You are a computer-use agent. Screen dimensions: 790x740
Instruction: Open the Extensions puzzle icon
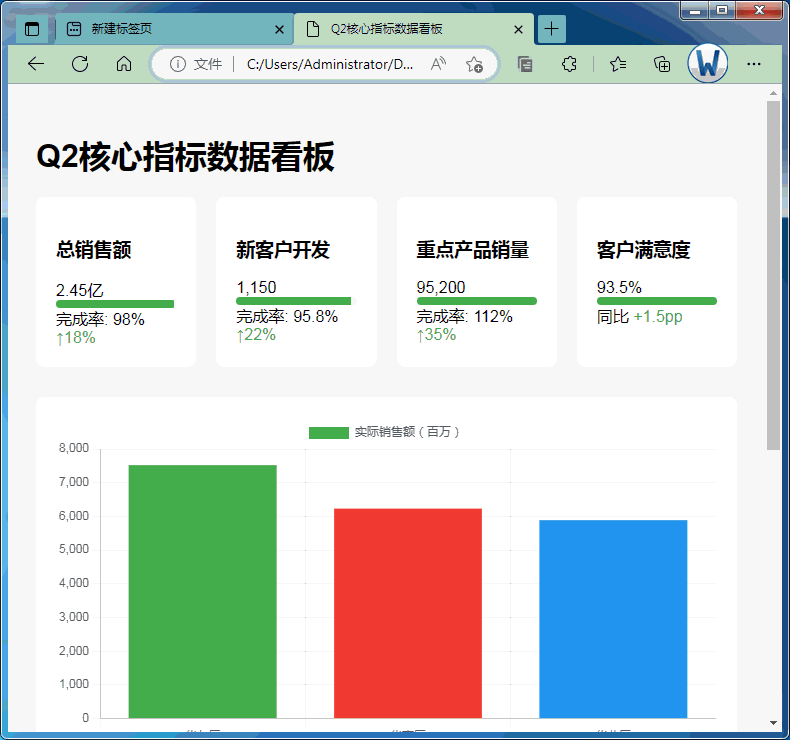click(569, 64)
